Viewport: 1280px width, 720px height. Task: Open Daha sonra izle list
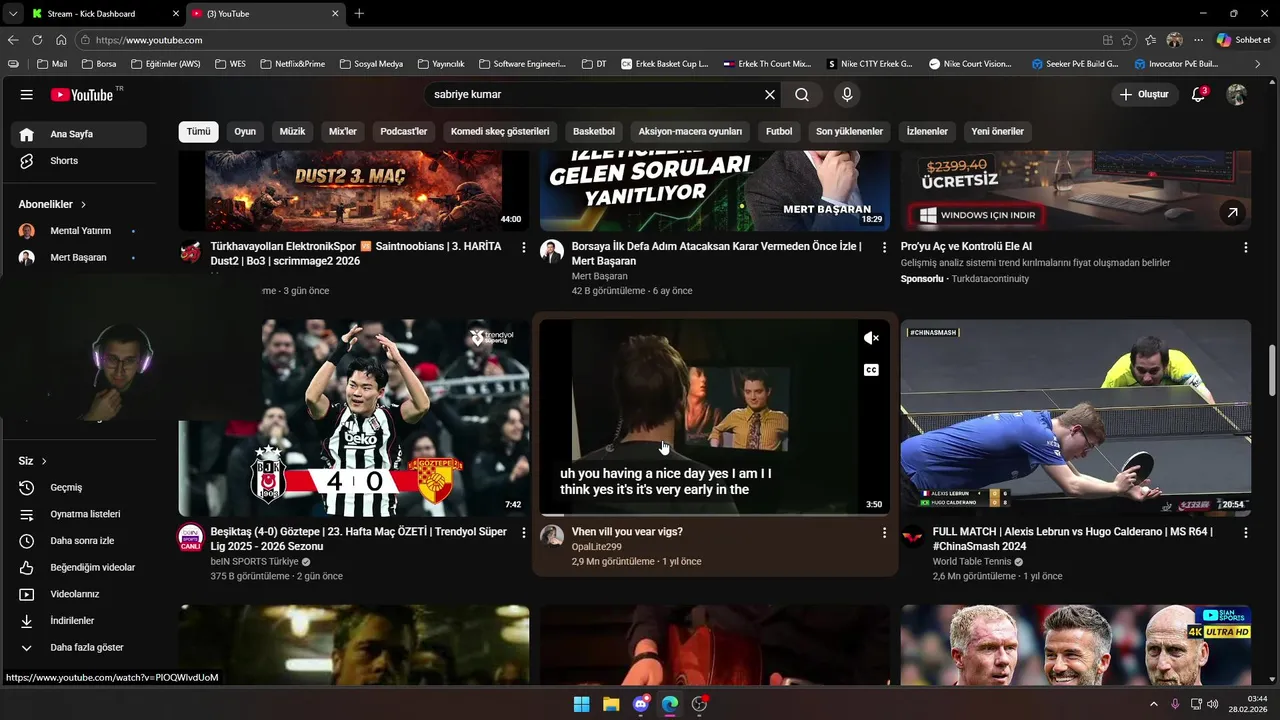click(x=79, y=541)
